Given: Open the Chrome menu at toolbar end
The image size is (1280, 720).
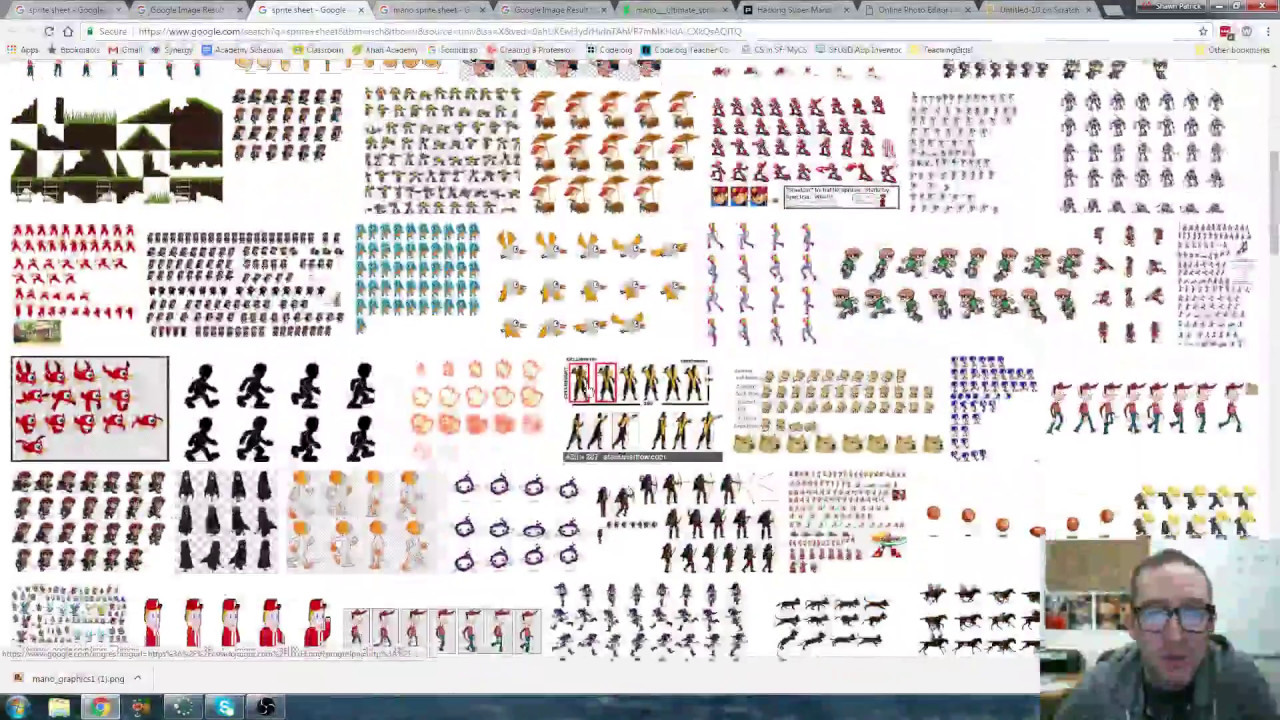Looking at the screenshot, I should (x=1266, y=31).
